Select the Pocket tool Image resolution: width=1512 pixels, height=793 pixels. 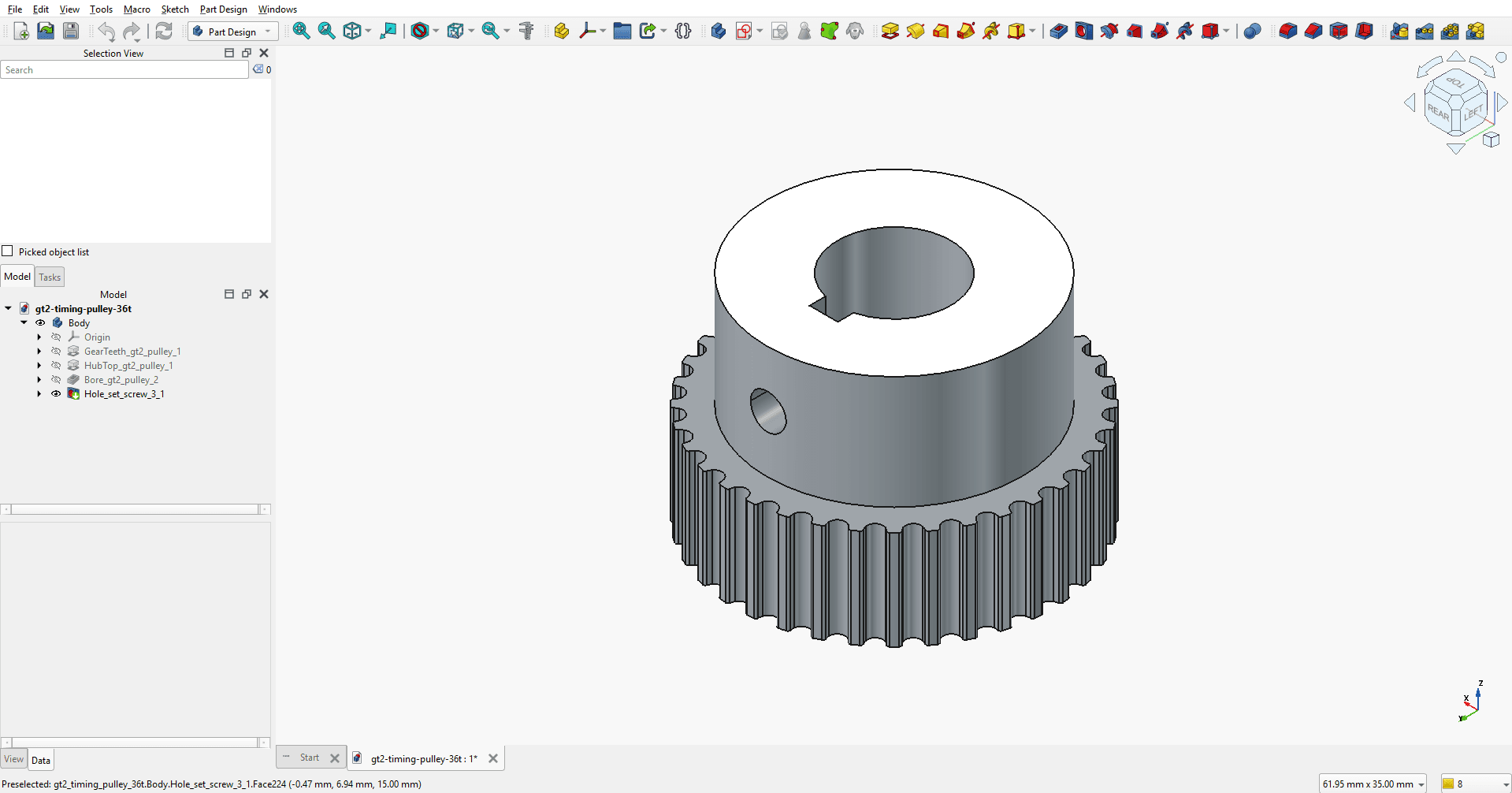click(1058, 31)
